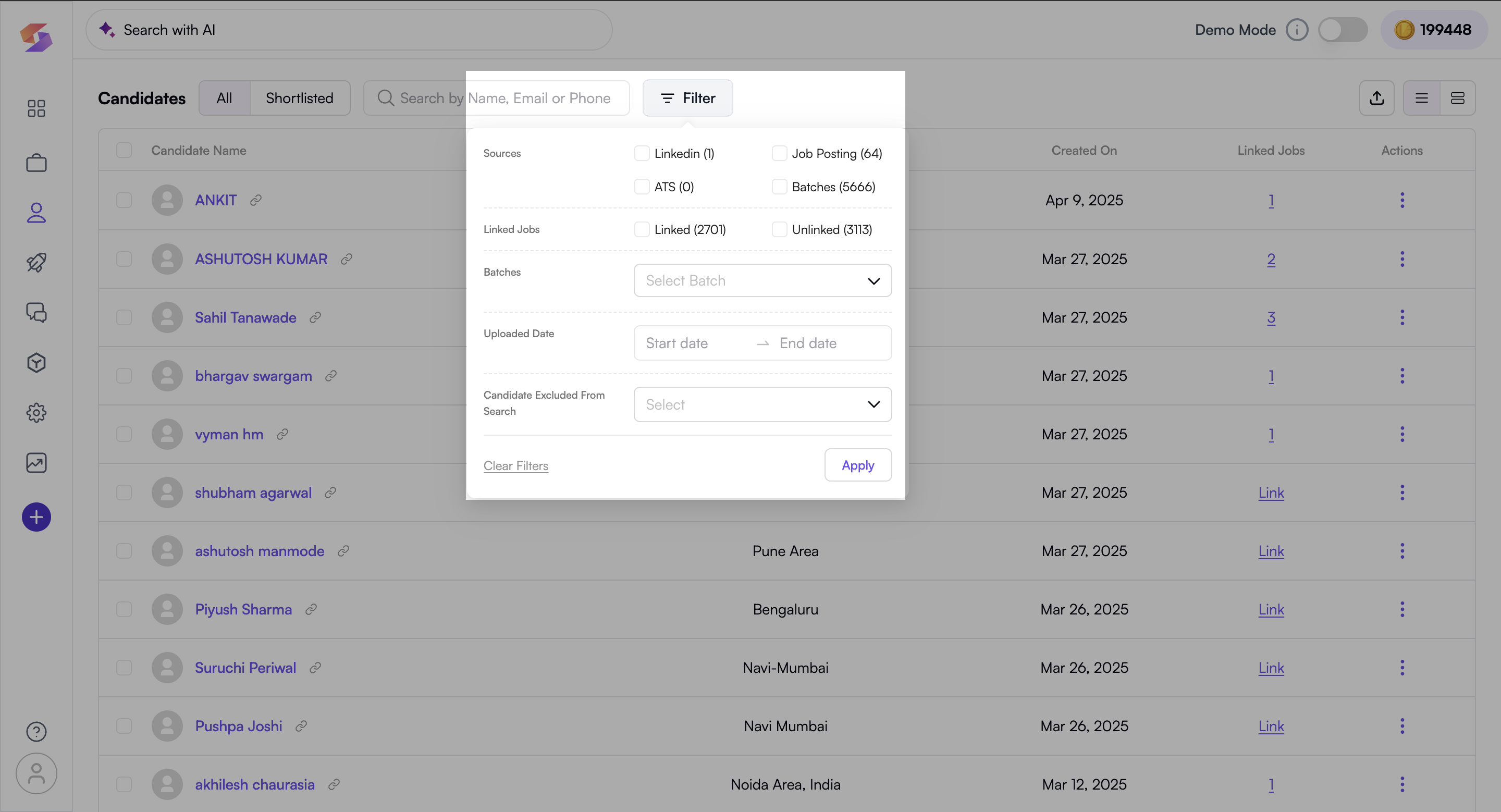Check the Linked (2701) checkbox
This screenshot has width=1501, height=812.
[642, 229]
